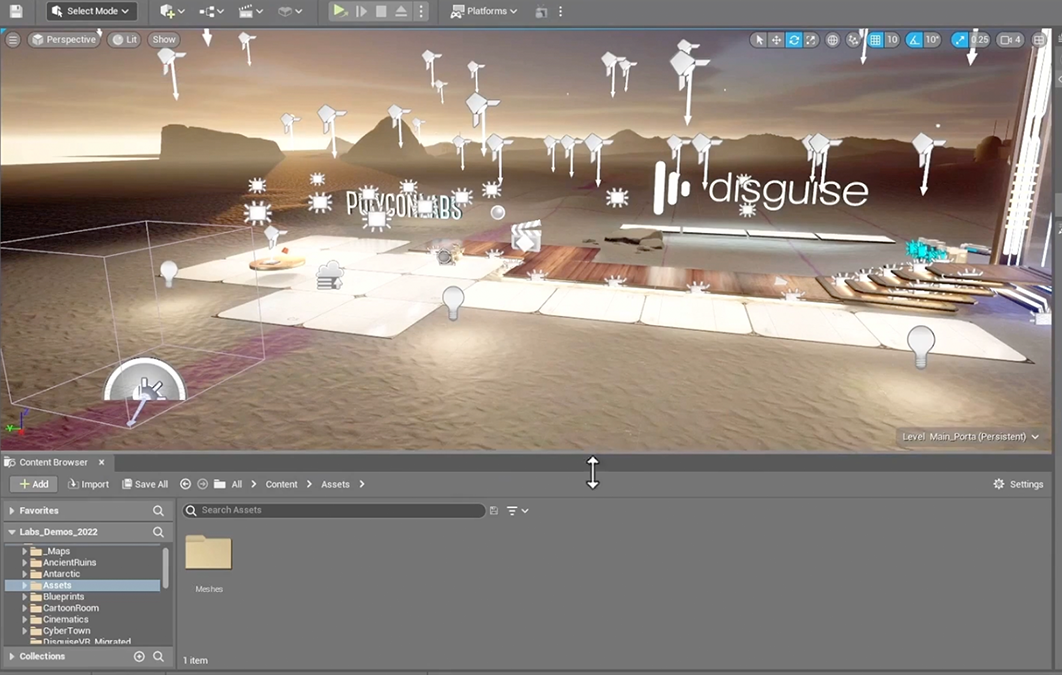Screen dimensions: 1062x675
Task: Open the Platforms dropdown menu
Action: (x=484, y=11)
